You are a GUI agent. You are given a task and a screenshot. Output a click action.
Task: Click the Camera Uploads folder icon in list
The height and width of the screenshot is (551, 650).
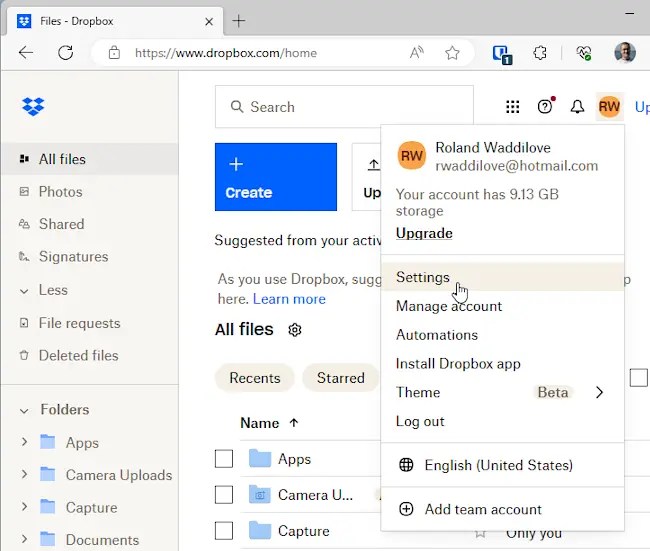[260, 495]
